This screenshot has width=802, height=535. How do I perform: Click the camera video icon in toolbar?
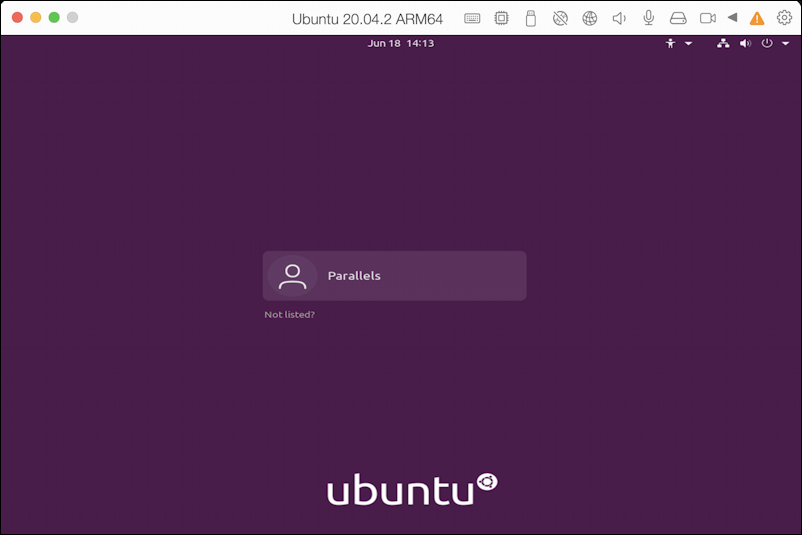(x=708, y=18)
